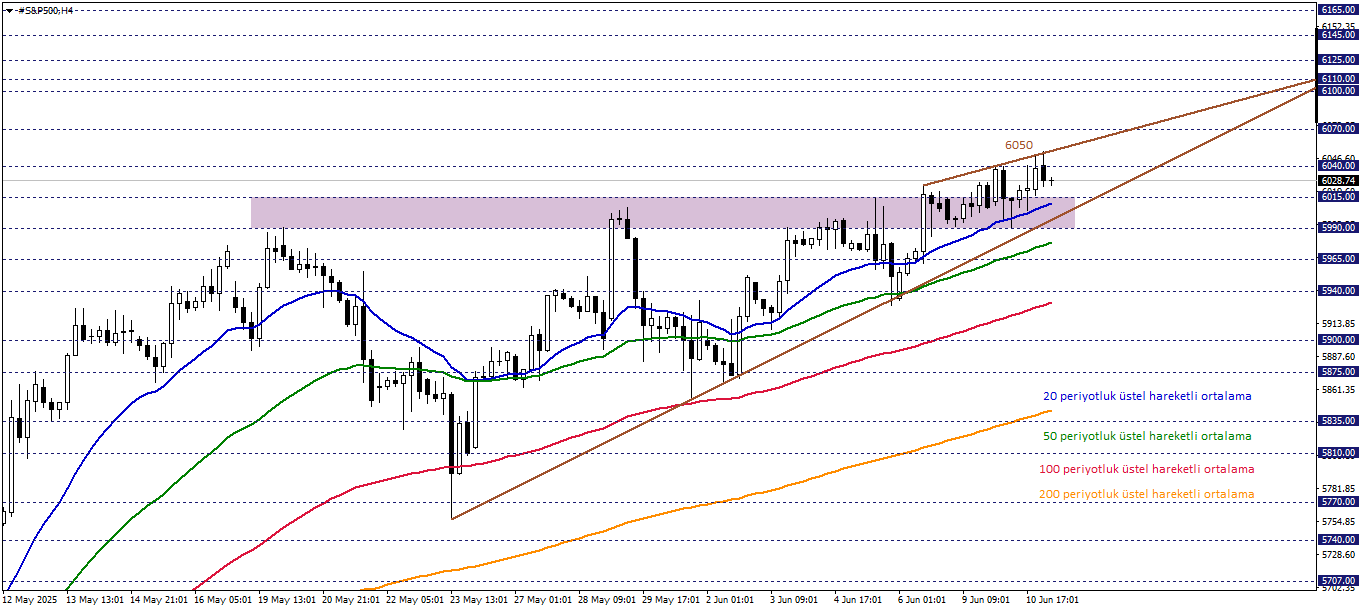
Task: Select the 5835.00 price level label
Action: (x=1337, y=421)
